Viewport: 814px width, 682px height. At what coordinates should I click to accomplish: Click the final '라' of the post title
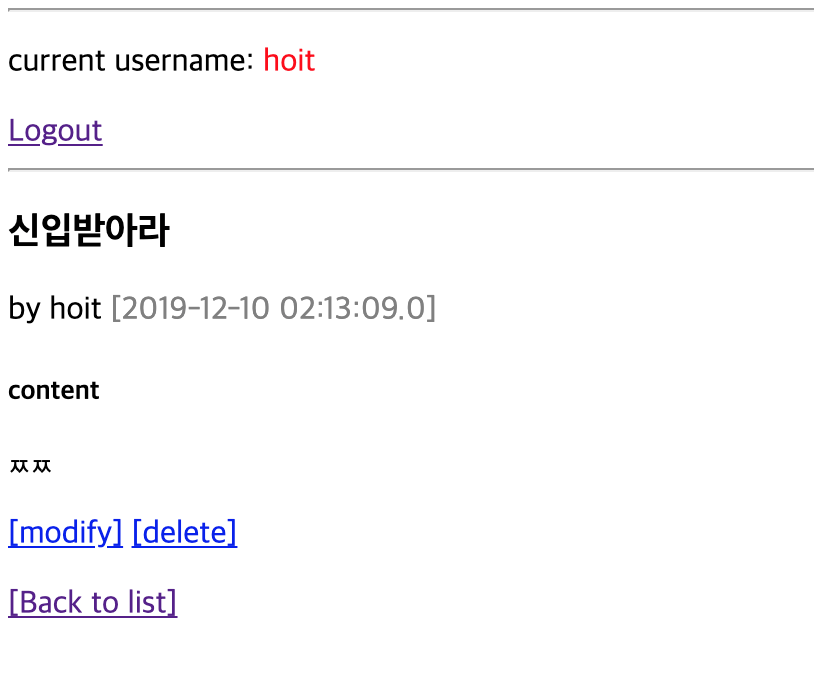(x=154, y=232)
